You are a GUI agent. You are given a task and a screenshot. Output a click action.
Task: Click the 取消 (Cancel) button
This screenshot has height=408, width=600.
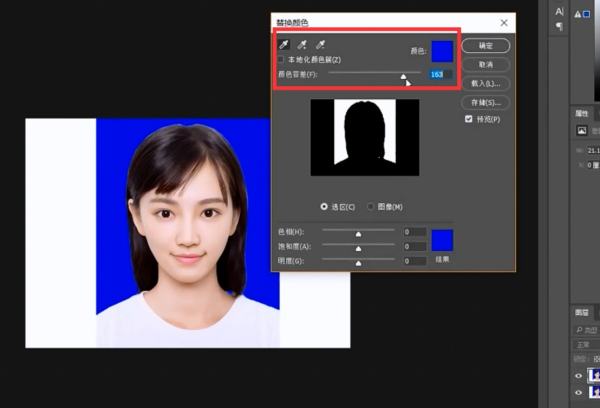pyautogui.click(x=486, y=64)
